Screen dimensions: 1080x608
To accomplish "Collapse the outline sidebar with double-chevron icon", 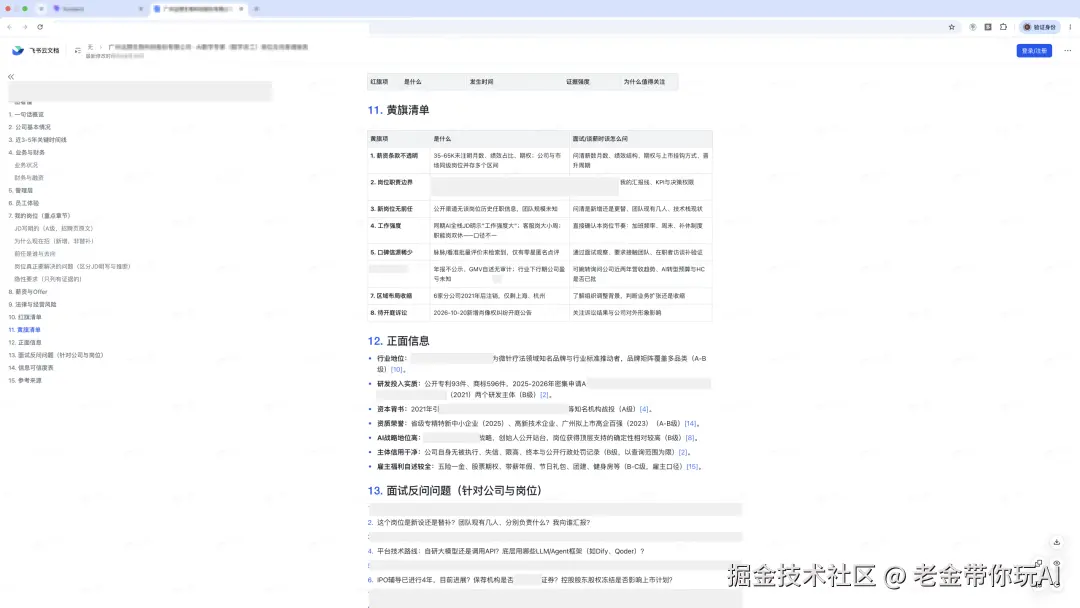I will point(11,76).
